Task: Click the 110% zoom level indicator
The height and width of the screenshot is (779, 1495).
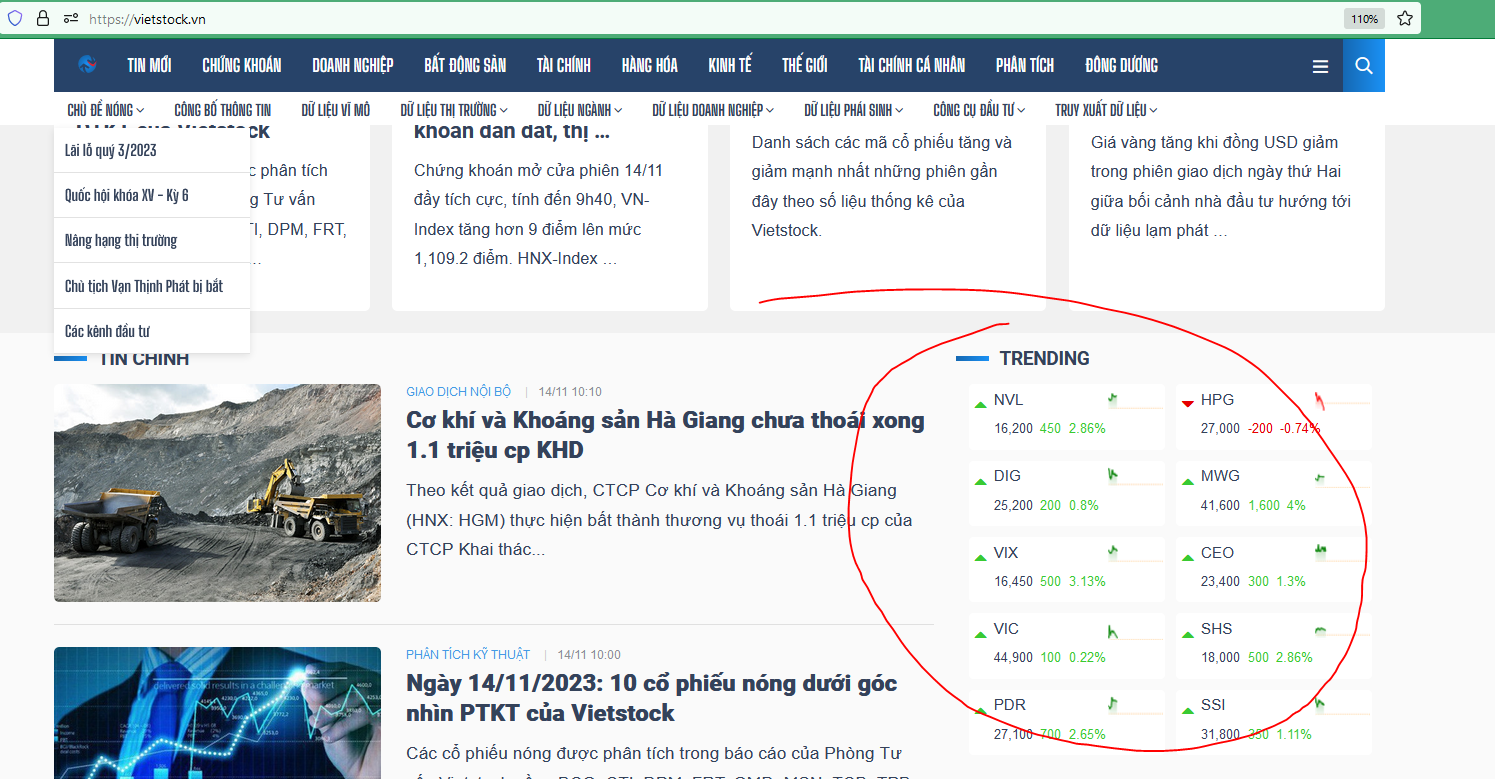Action: click(x=1364, y=19)
